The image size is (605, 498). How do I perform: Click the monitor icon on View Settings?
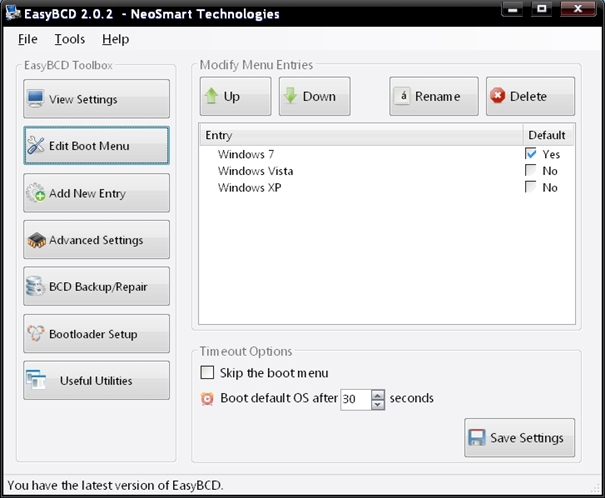pos(35,99)
